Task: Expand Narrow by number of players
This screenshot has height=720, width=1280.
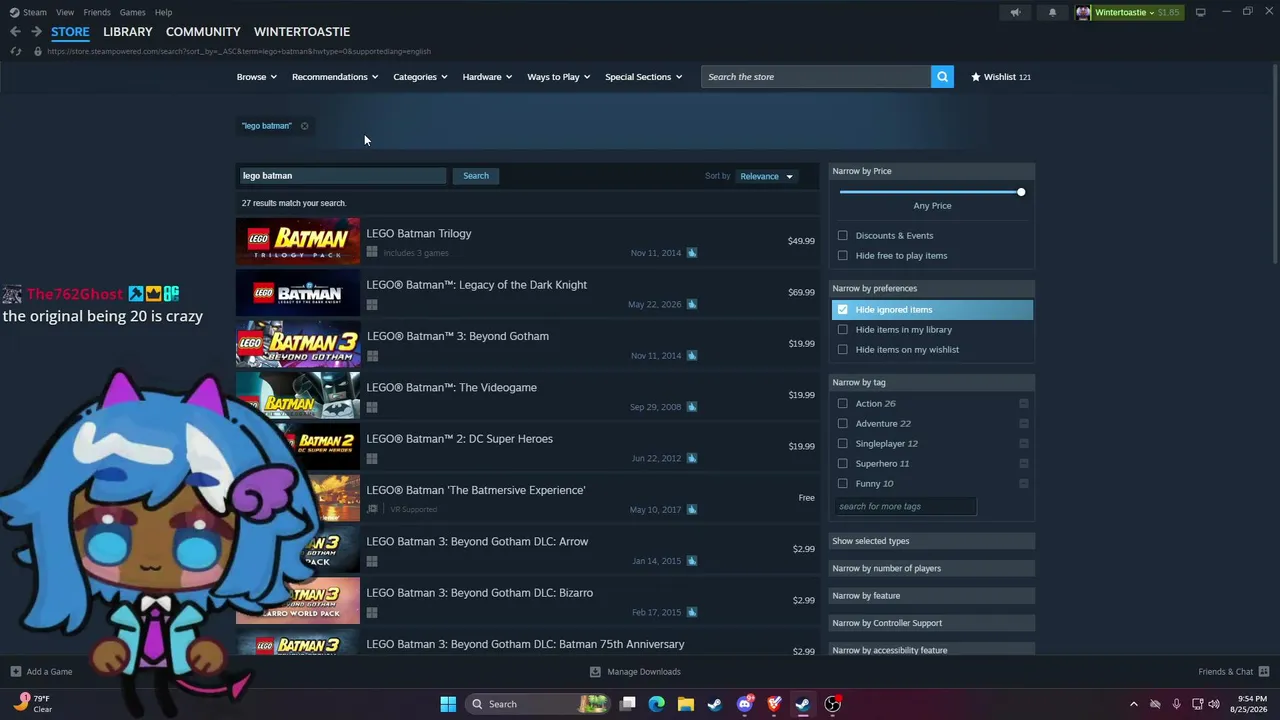Action: pyautogui.click(x=932, y=568)
